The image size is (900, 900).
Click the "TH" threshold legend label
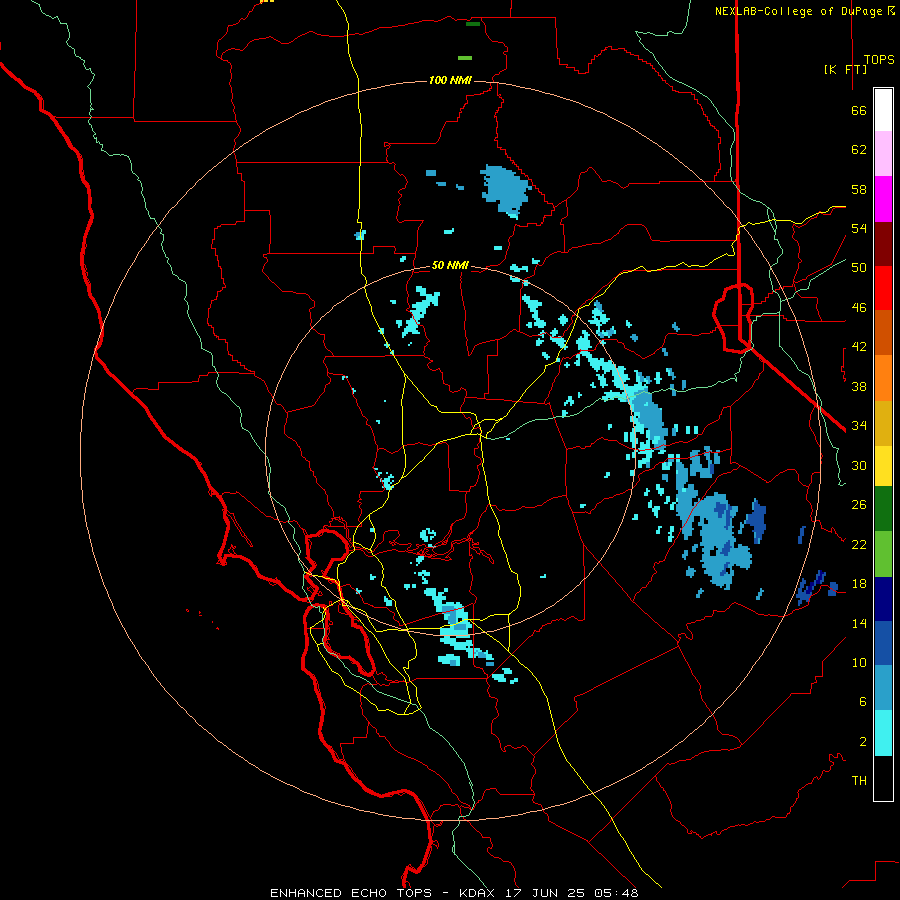click(859, 781)
